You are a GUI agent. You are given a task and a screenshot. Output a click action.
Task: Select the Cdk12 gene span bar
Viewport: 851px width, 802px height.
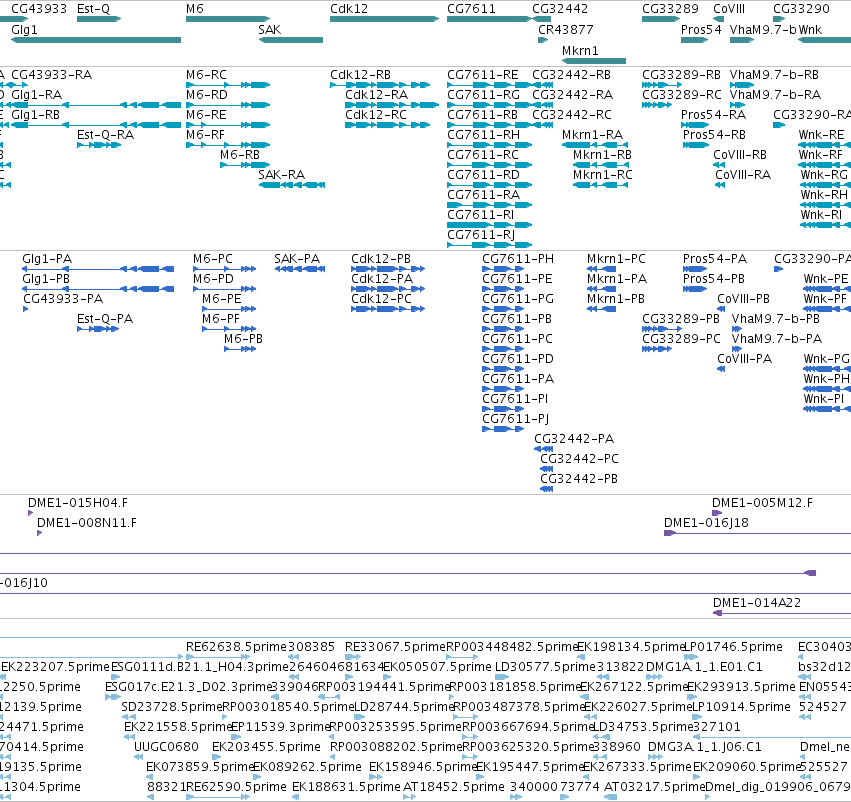[384, 19]
